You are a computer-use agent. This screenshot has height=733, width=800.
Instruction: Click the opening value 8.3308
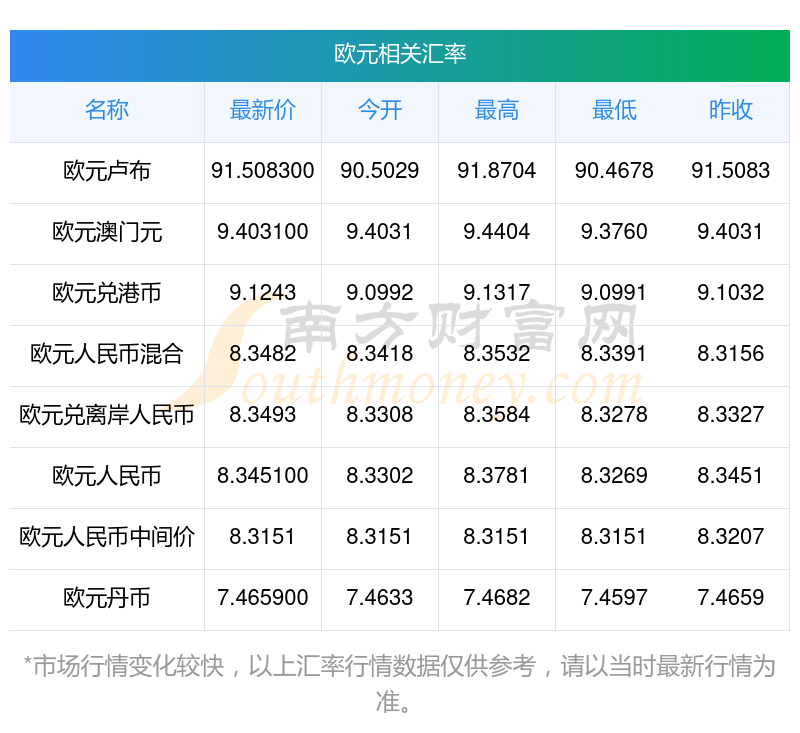380,414
